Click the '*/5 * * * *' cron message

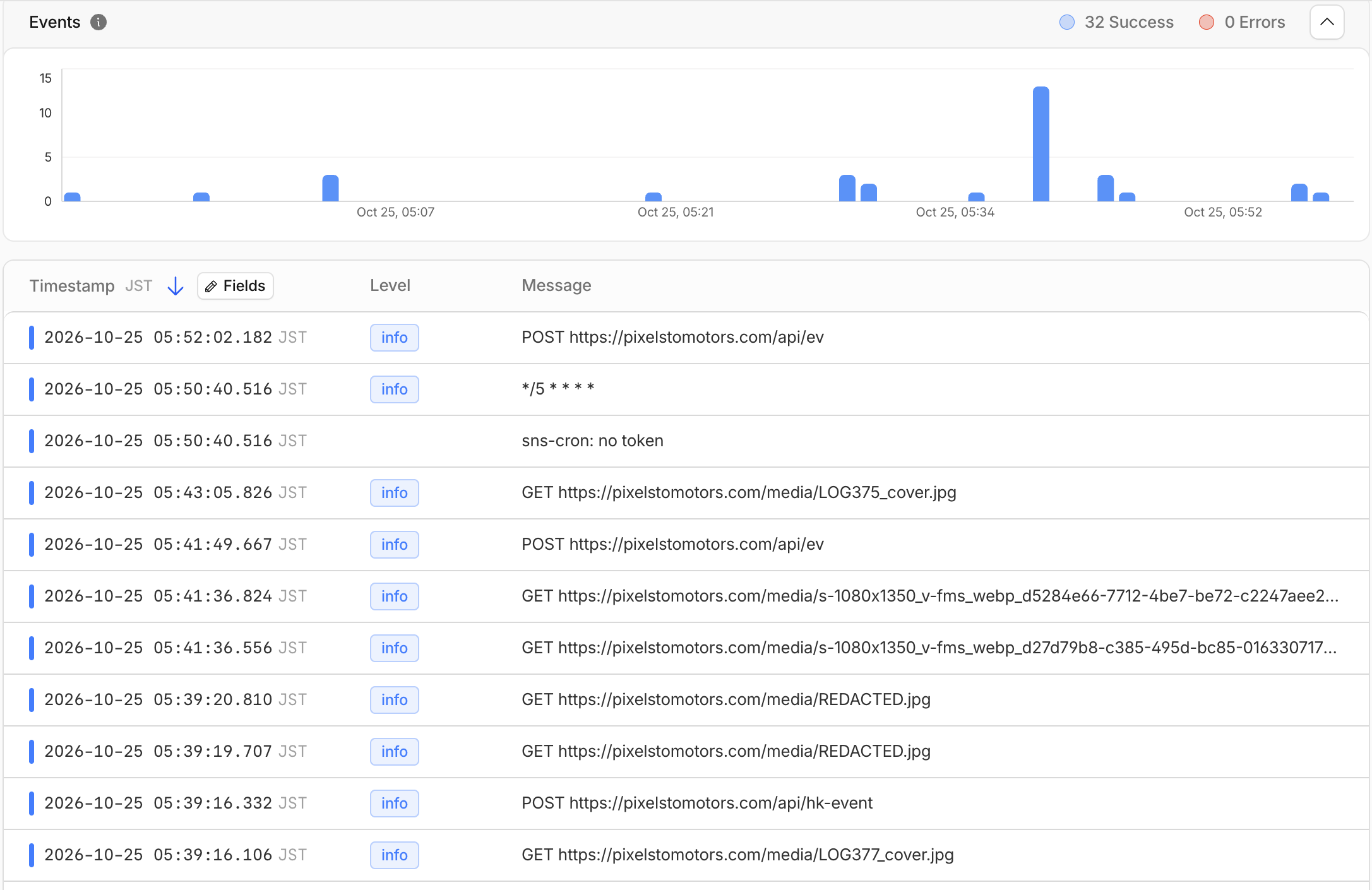[x=558, y=389]
